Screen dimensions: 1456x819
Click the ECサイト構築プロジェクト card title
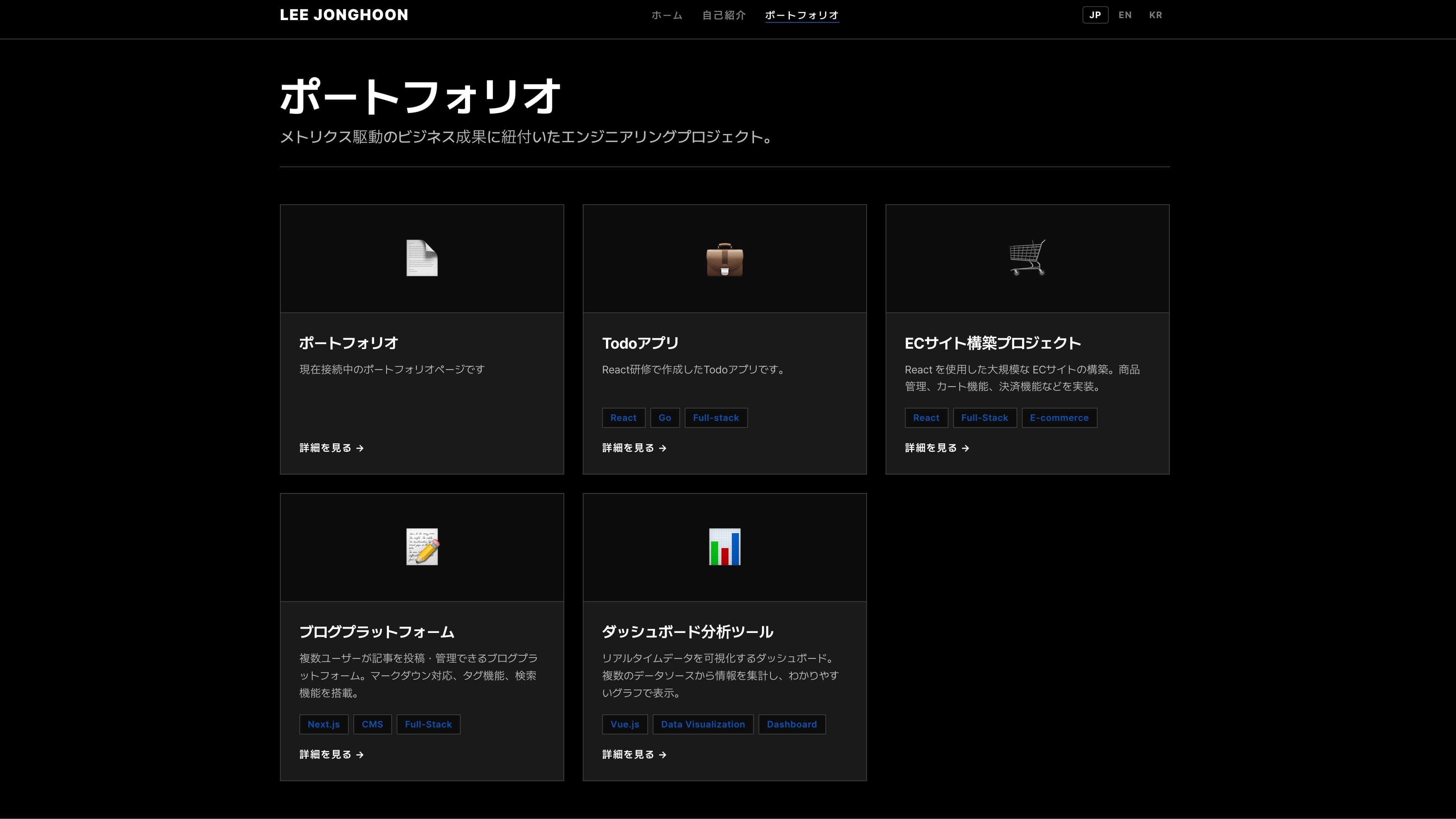coord(993,343)
